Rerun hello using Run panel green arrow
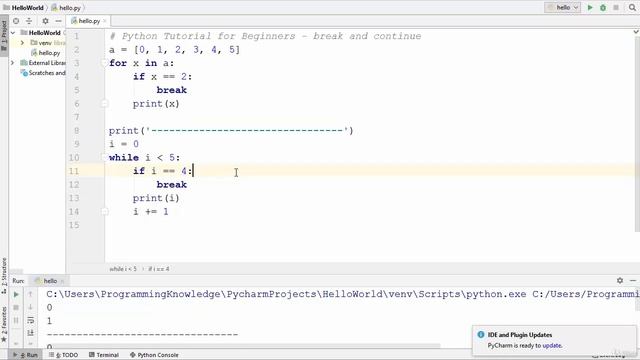Screen dimensions: 640x360 click(x=16, y=294)
